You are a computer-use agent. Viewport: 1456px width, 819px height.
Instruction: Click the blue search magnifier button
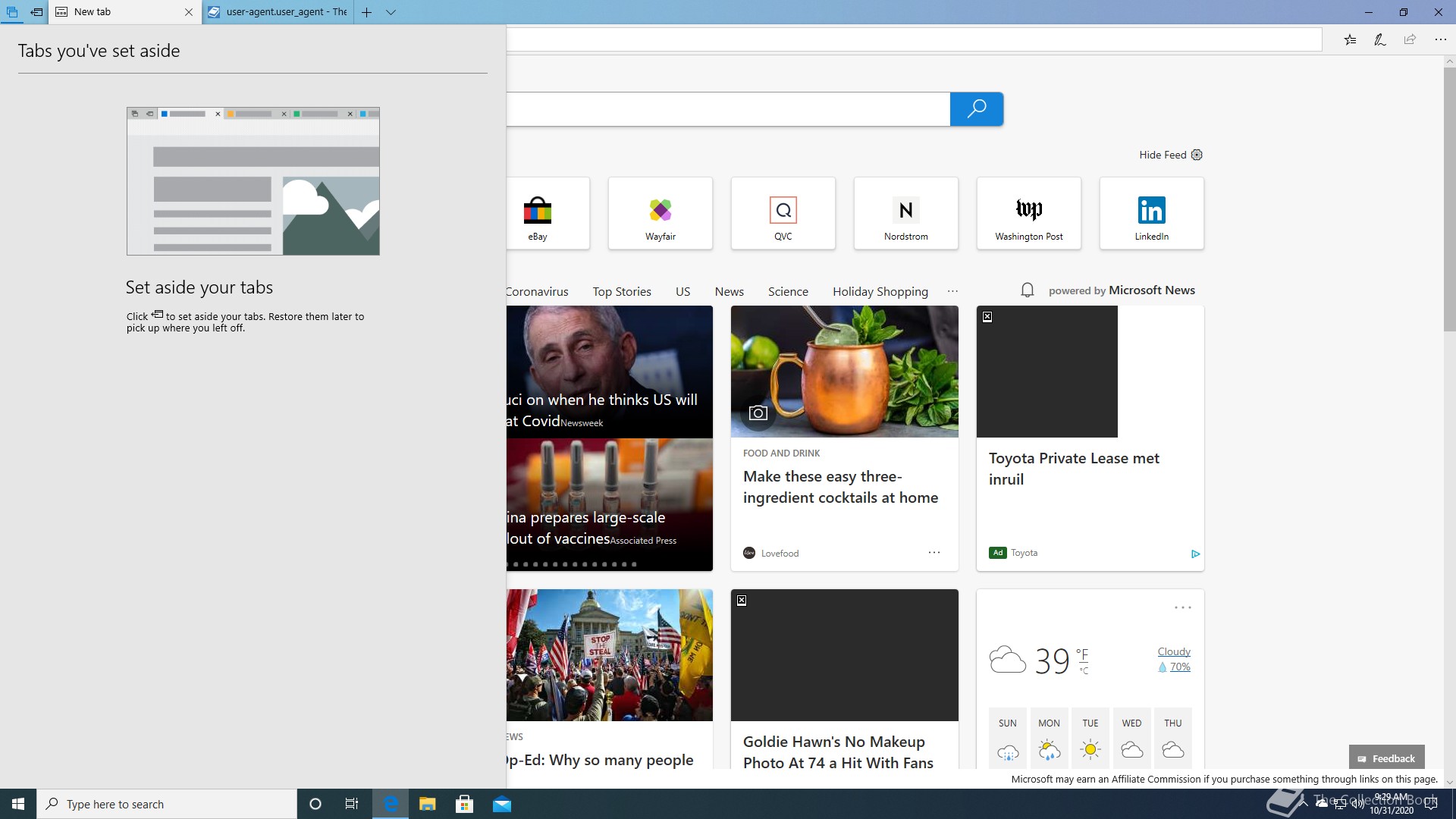(x=977, y=109)
